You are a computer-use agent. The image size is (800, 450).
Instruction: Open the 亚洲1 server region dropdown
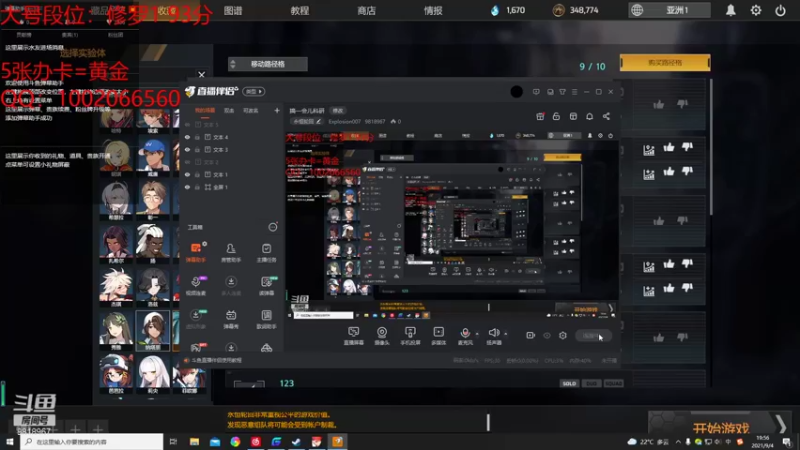[x=670, y=10]
